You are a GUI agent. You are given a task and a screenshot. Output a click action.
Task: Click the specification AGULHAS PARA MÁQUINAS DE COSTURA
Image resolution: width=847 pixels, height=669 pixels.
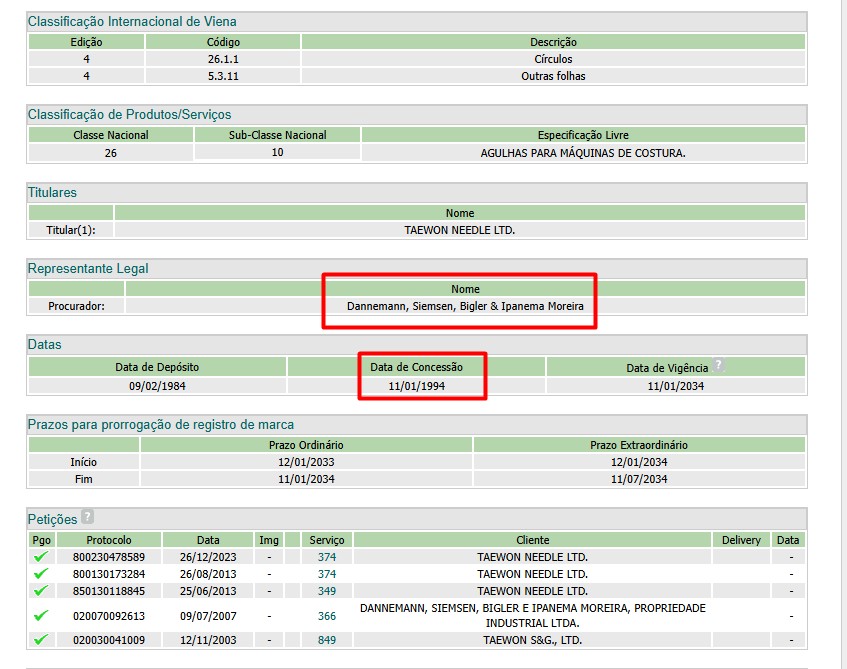tap(583, 153)
